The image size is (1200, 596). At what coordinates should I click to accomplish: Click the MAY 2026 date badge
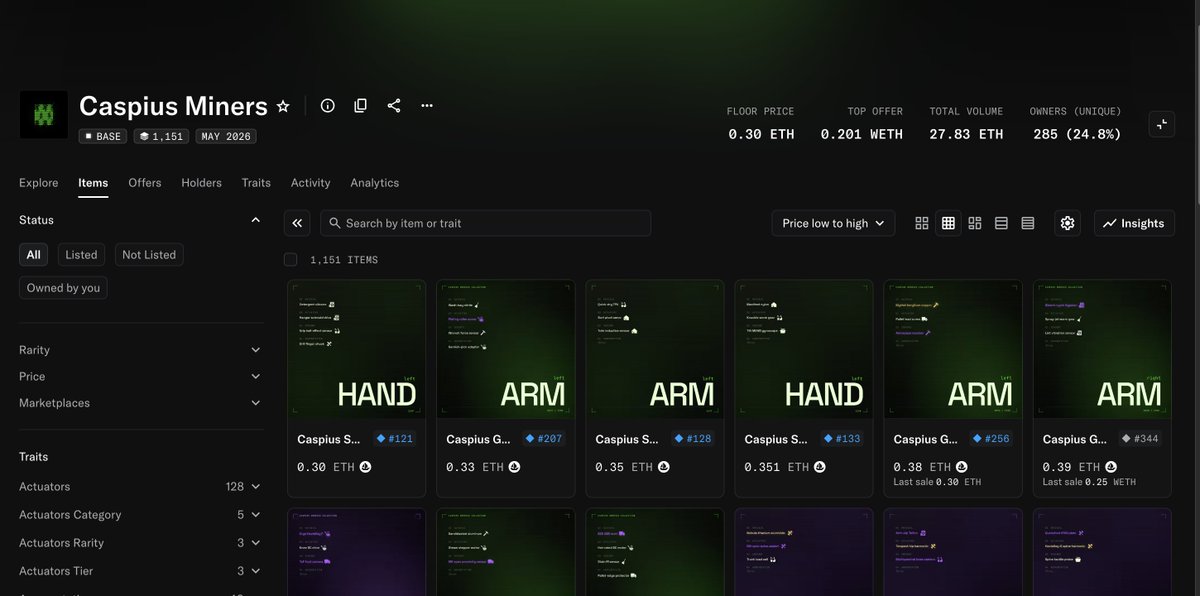[226, 136]
